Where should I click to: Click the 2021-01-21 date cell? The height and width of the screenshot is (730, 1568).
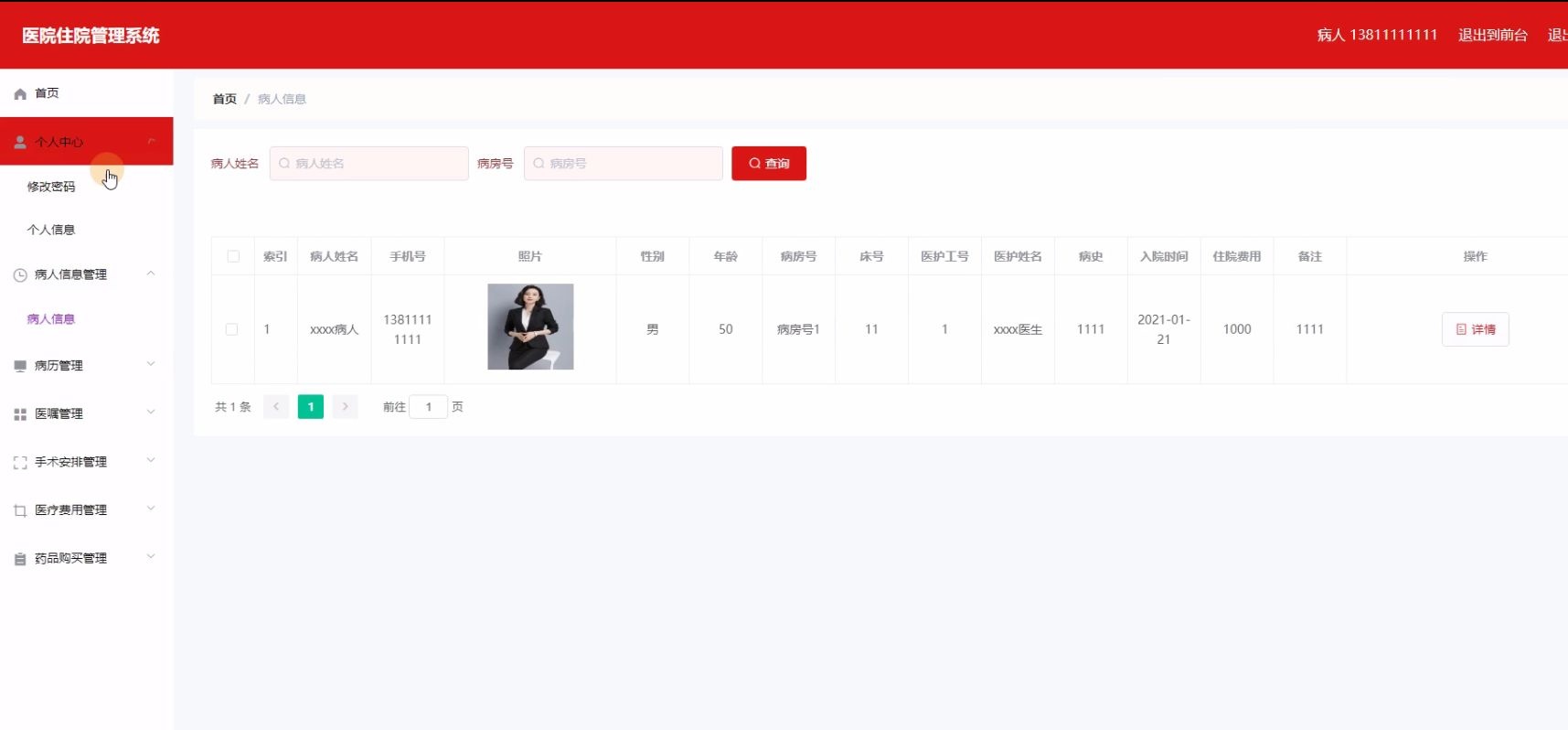[1164, 329]
